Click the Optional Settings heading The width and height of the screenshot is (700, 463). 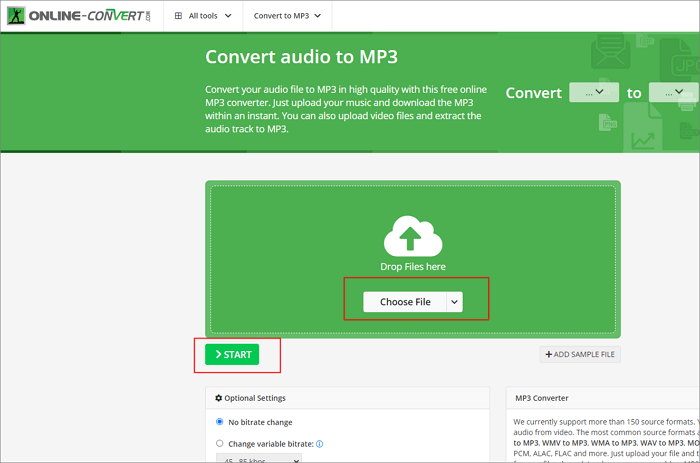[x=255, y=398]
